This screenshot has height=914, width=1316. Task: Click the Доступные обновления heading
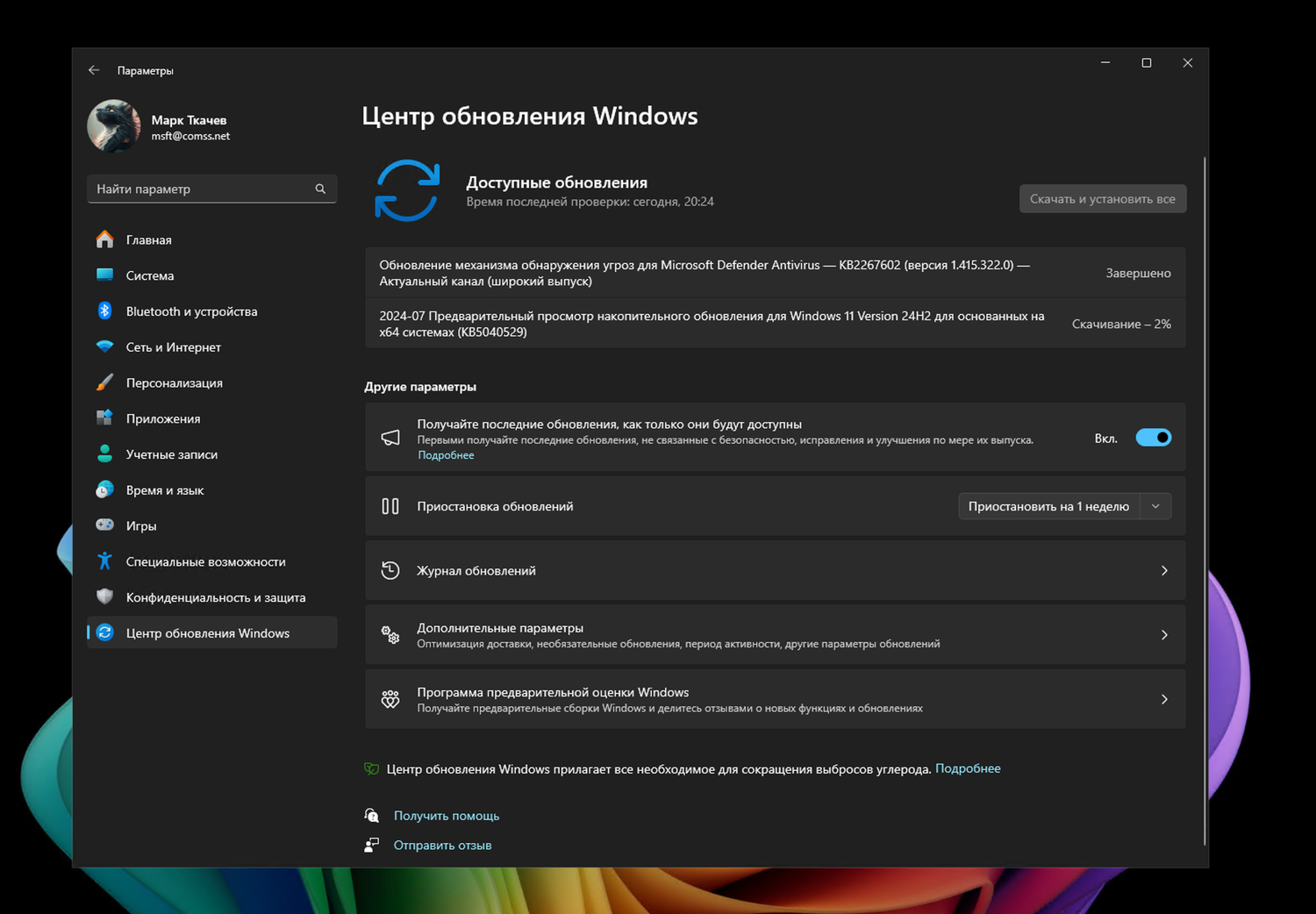point(557,182)
